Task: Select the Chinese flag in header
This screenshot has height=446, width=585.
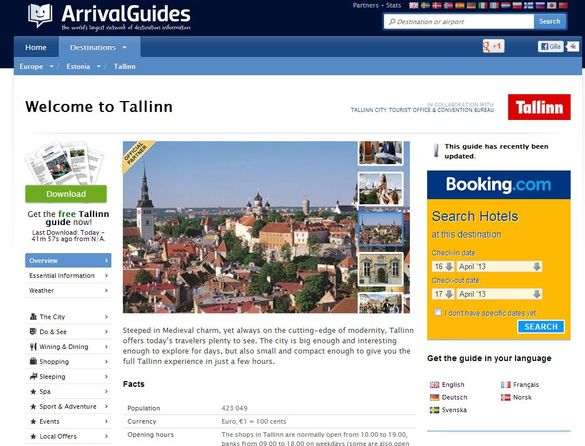Action: pyautogui.click(x=563, y=5)
